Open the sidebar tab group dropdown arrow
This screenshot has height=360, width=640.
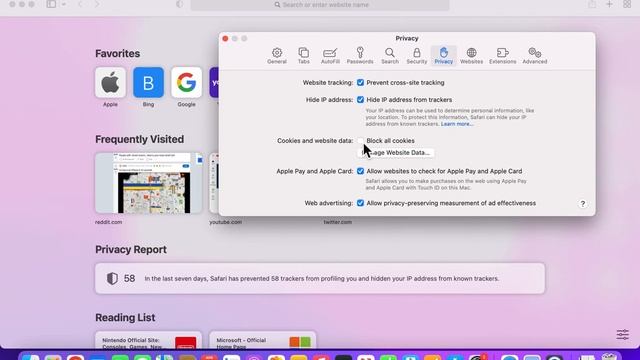(x=64, y=4)
